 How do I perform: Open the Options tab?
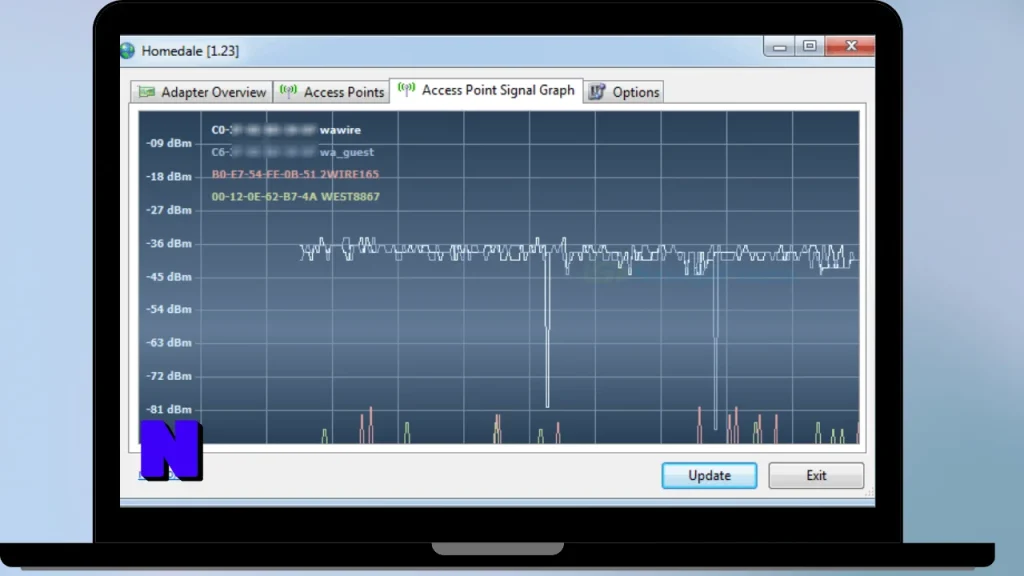pyautogui.click(x=624, y=92)
